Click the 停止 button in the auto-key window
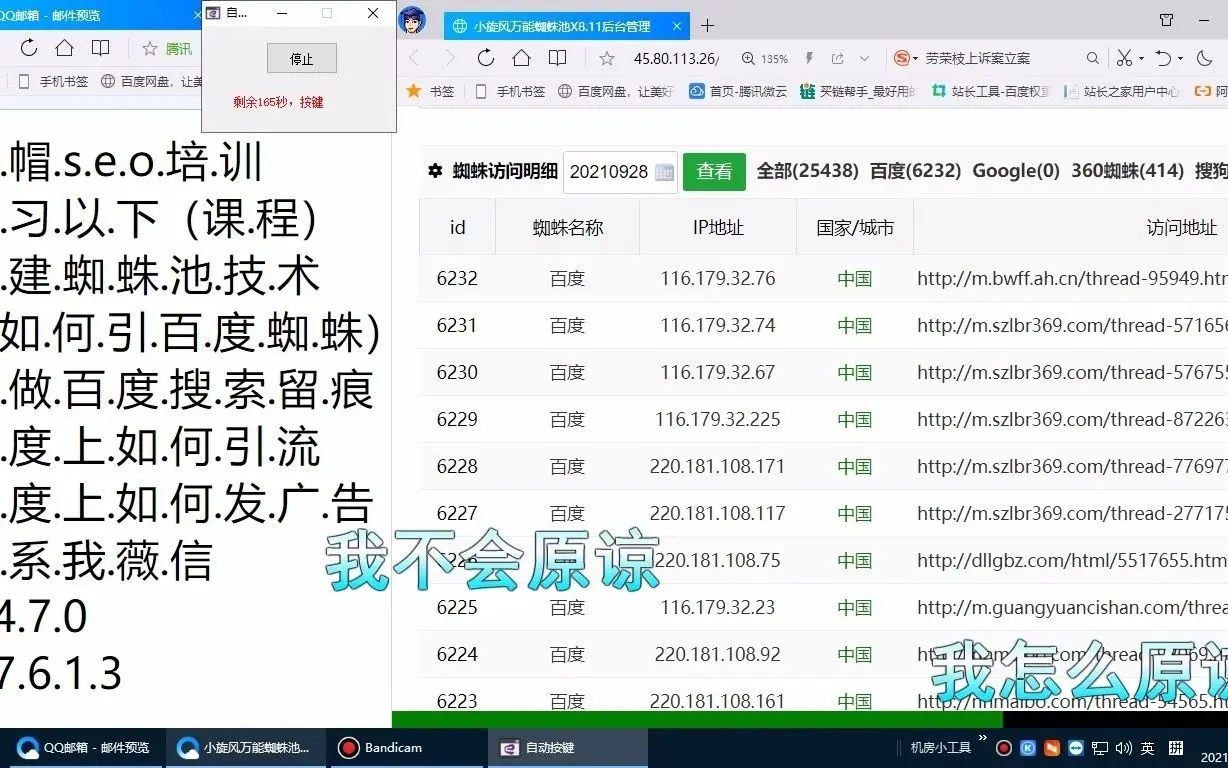This screenshot has height=768, width=1228. click(x=301, y=59)
